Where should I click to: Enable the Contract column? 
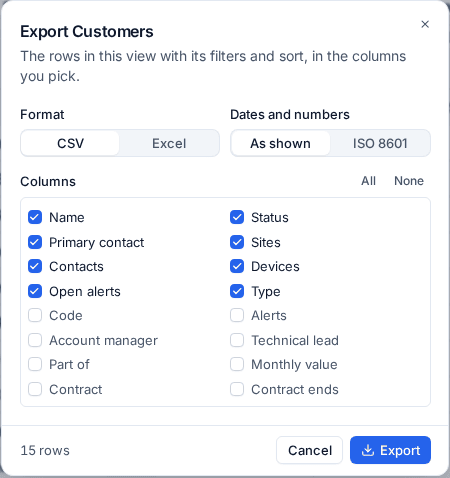click(35, 389)
